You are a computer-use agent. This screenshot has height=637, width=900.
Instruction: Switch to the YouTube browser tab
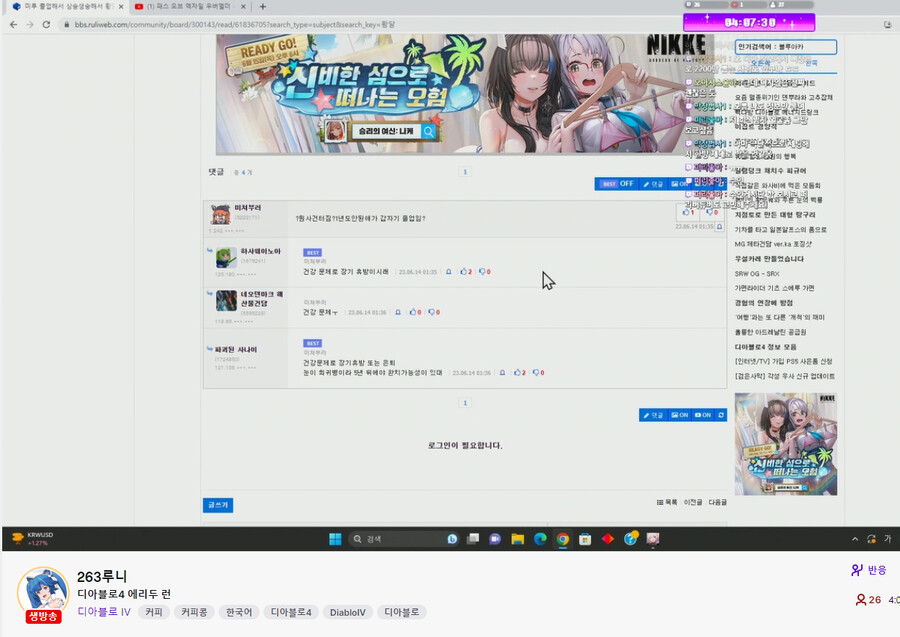pos(189,7)
